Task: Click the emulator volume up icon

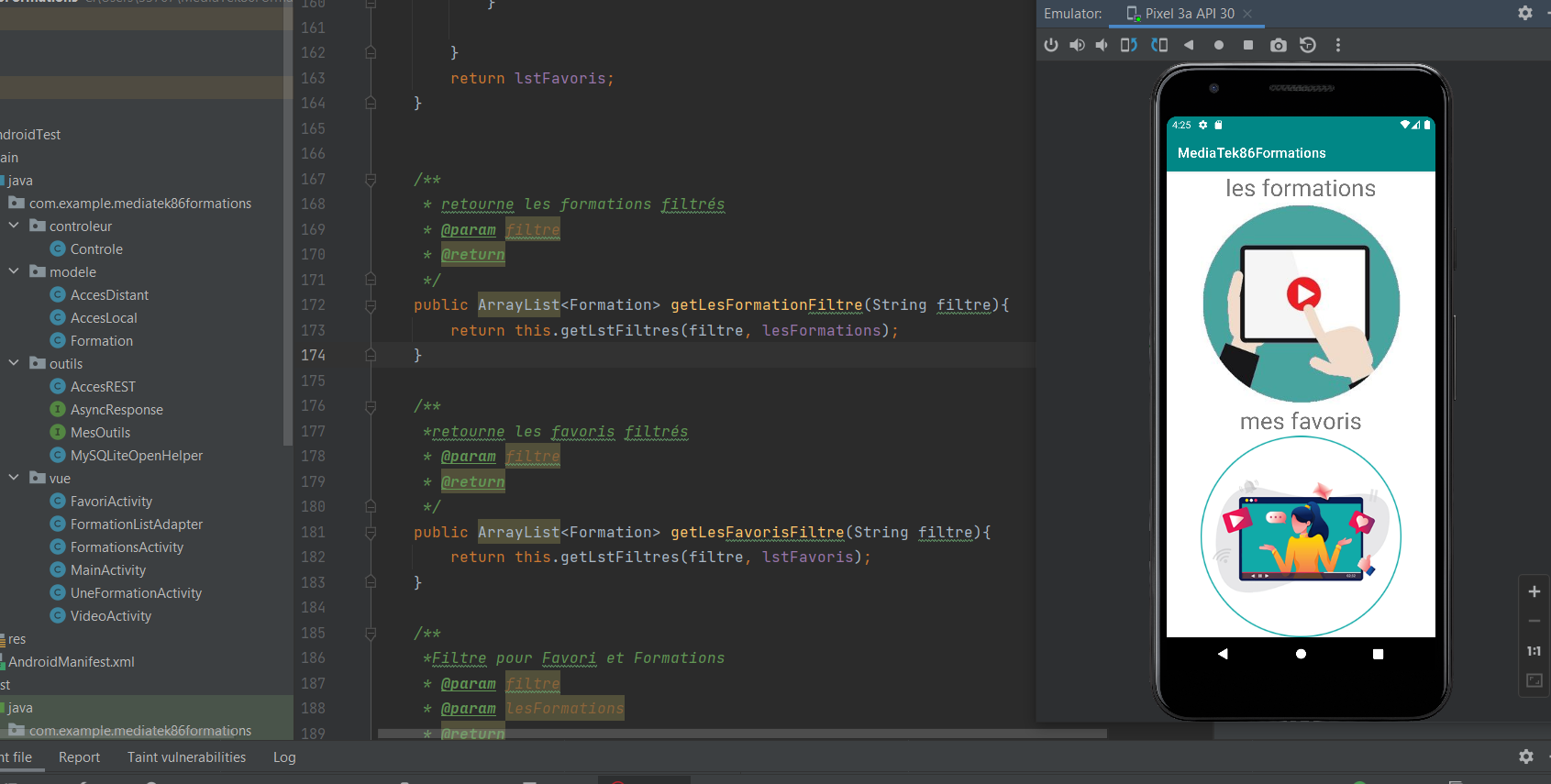Action: pyautogui.click(x=1077, y=45)
